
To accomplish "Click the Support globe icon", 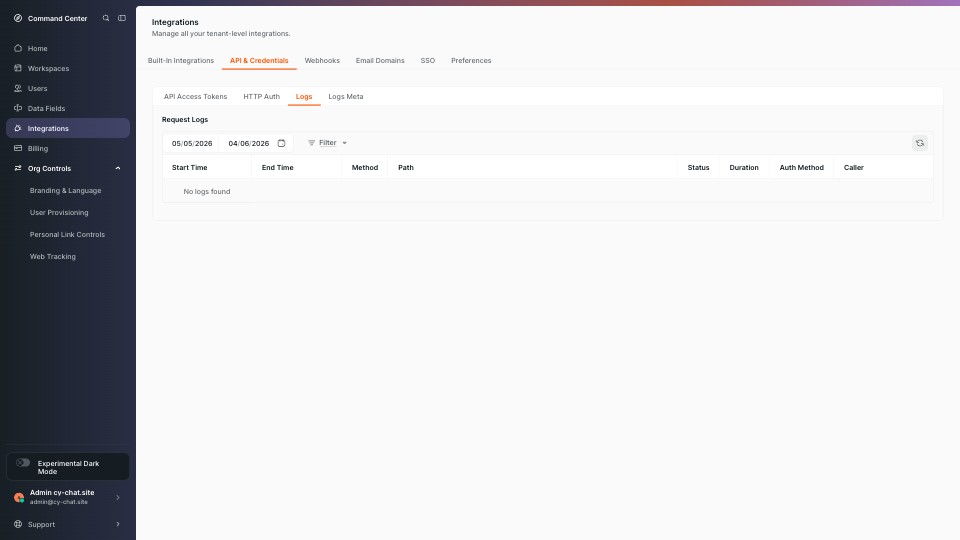I will [18, 524].
